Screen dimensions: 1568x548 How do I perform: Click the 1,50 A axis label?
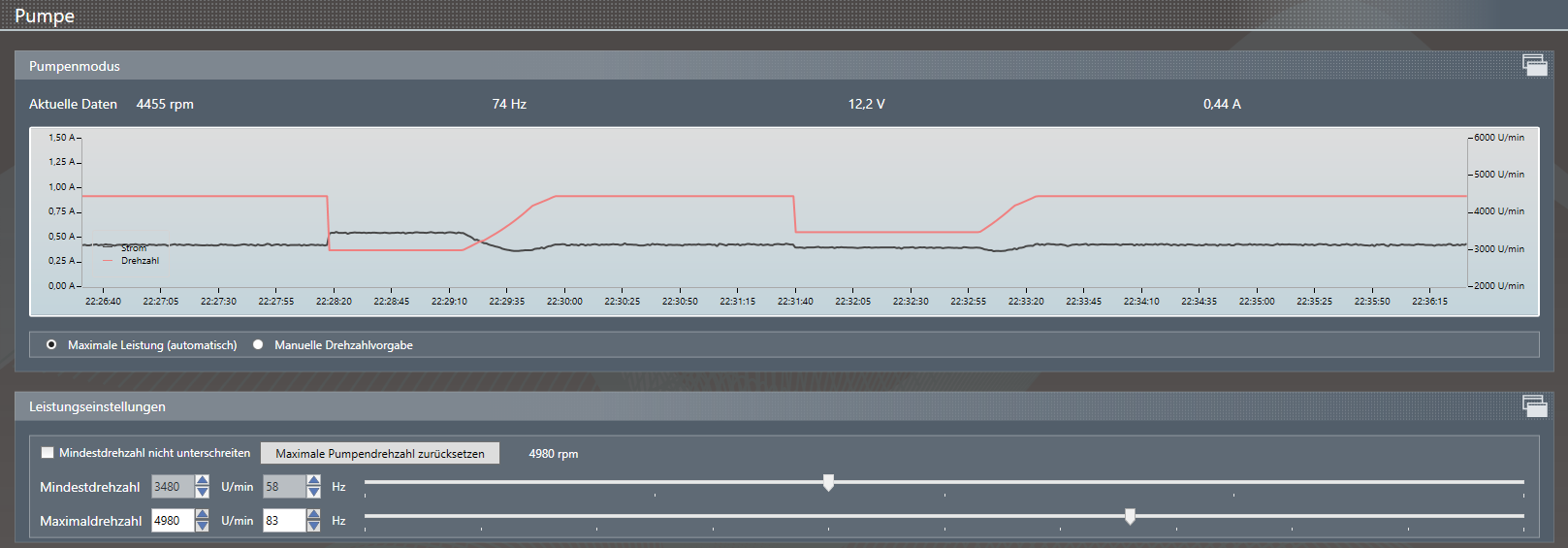[62, 138]
